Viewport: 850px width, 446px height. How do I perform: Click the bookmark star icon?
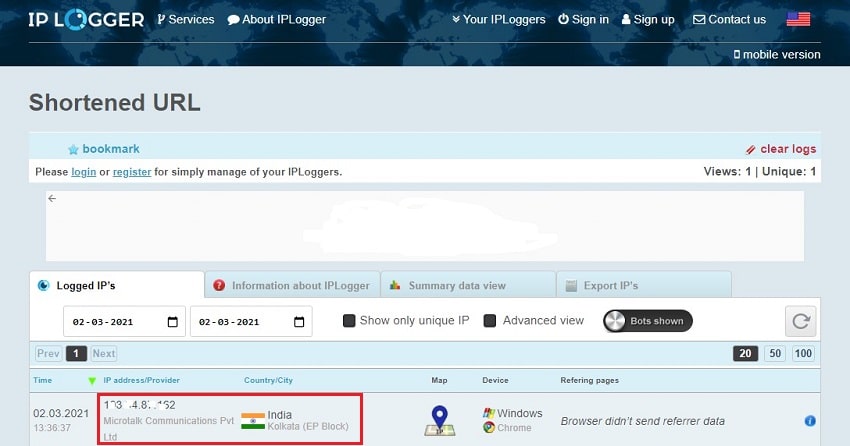(x=73, y=150)
